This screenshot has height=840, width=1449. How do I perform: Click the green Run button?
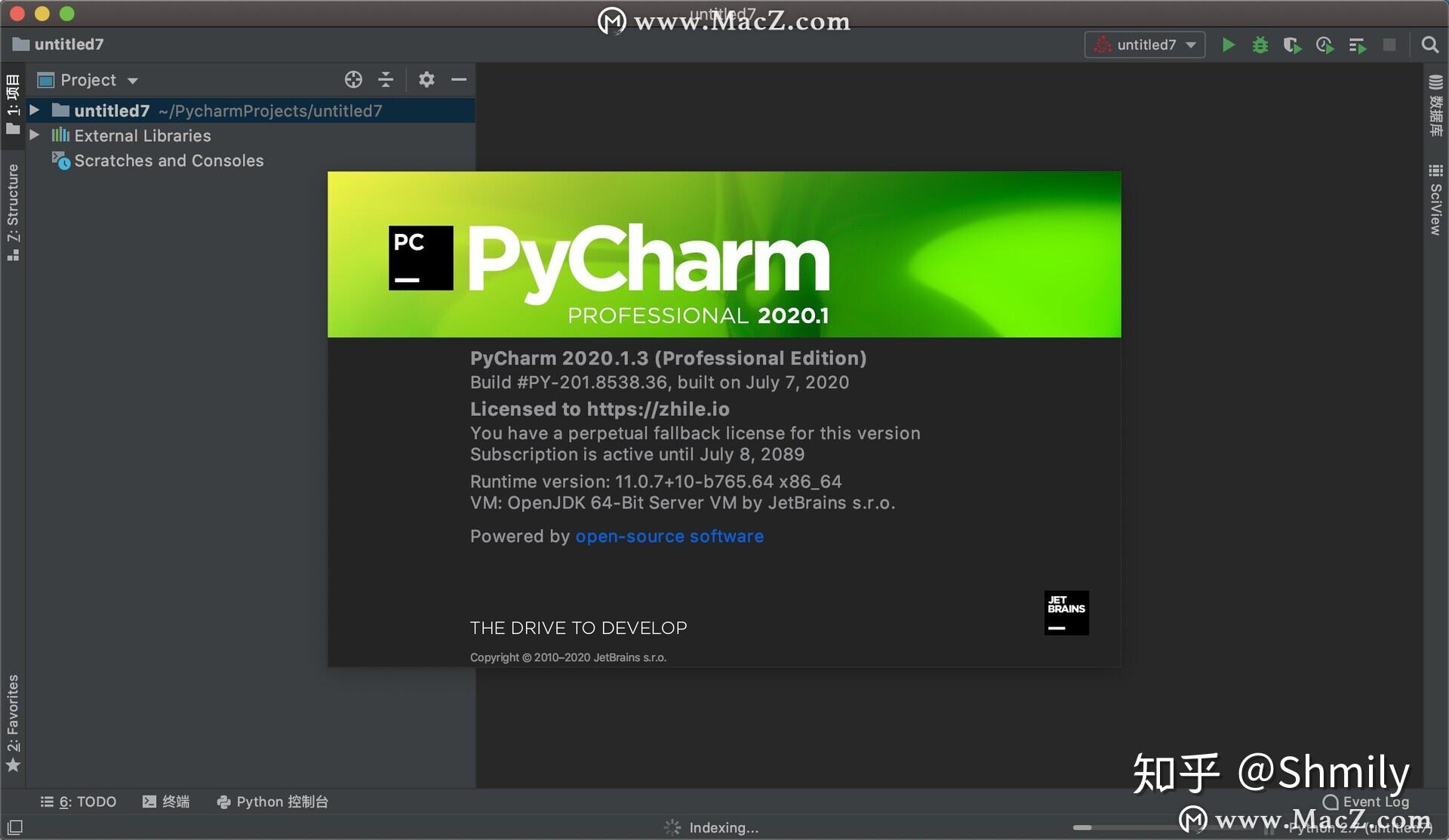(x=1228, y=45)
